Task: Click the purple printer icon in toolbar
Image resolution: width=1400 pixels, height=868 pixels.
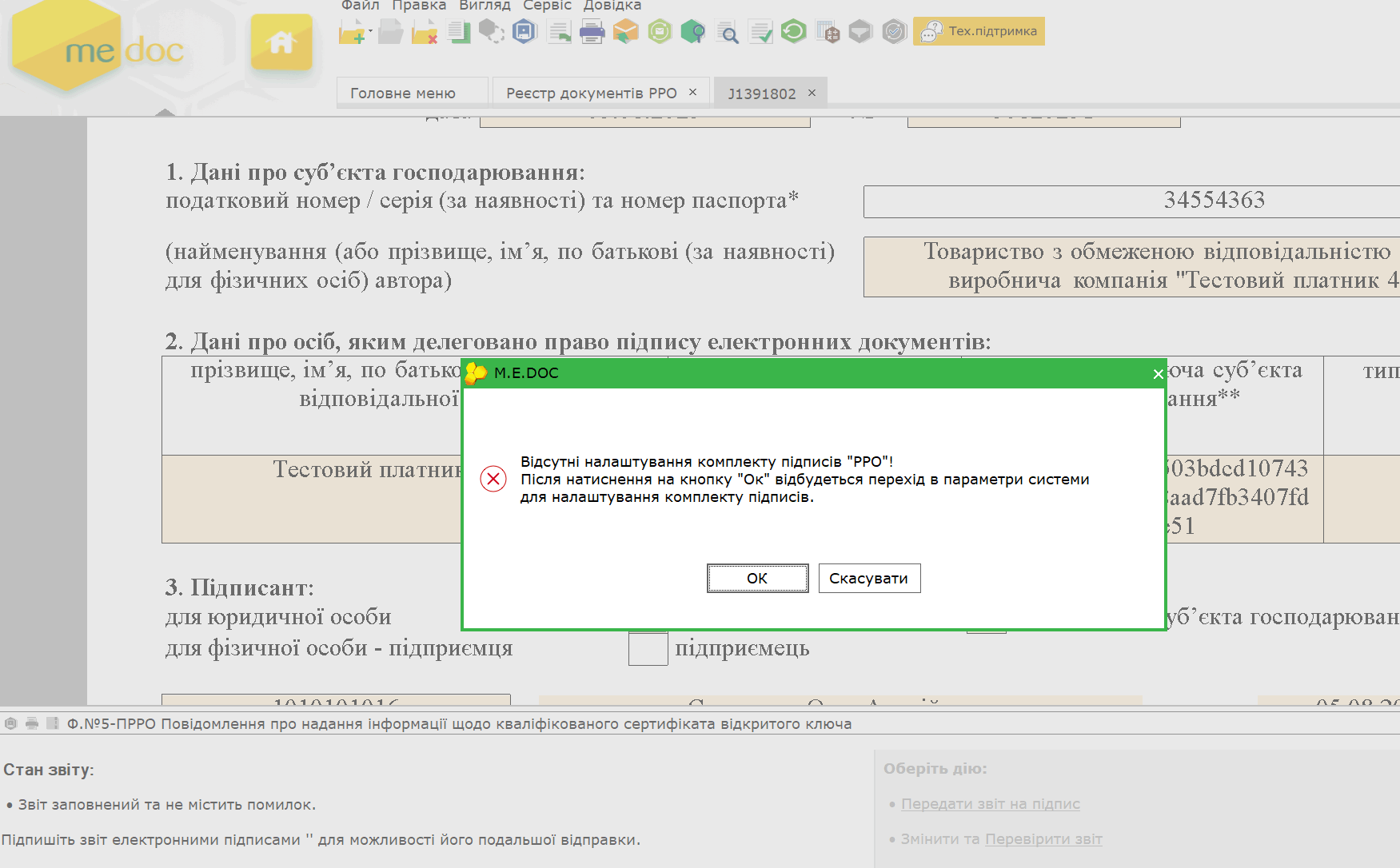Action: coord(592,33)
